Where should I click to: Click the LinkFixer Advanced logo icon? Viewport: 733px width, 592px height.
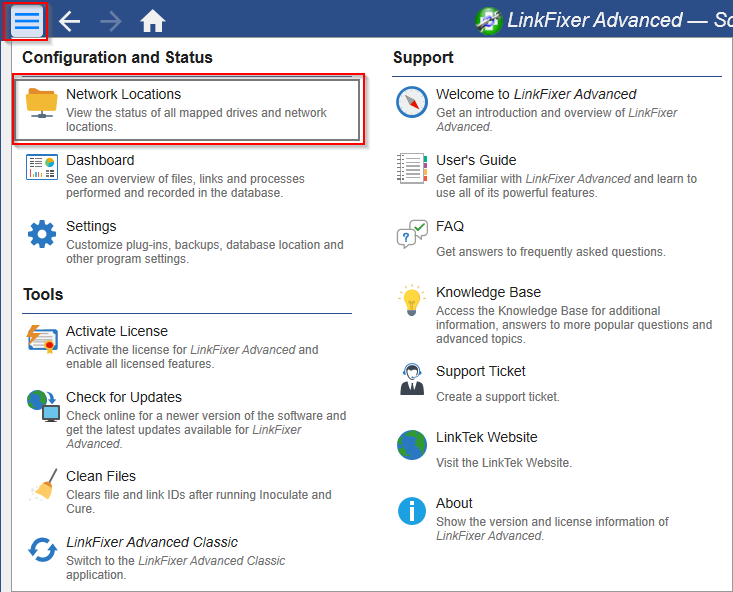tap(489, 21)
